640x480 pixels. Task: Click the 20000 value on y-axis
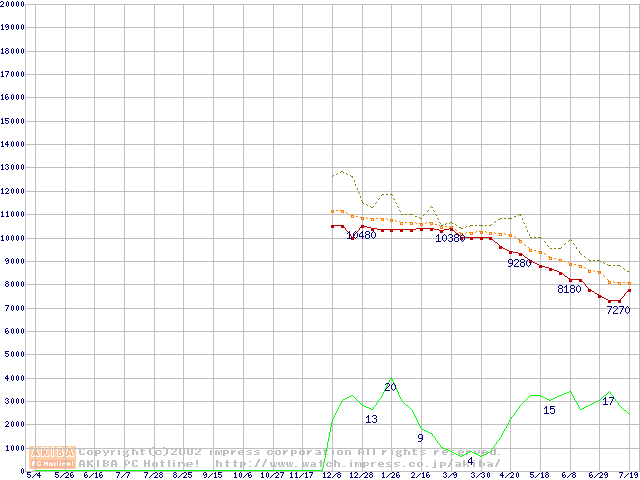click(x=13, y=4)
